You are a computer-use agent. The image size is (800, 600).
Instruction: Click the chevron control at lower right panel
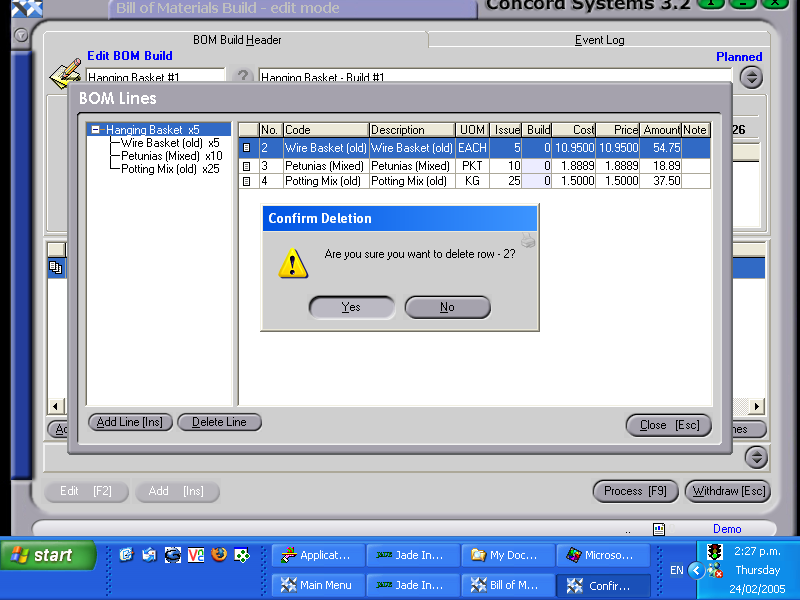(757, 458)
